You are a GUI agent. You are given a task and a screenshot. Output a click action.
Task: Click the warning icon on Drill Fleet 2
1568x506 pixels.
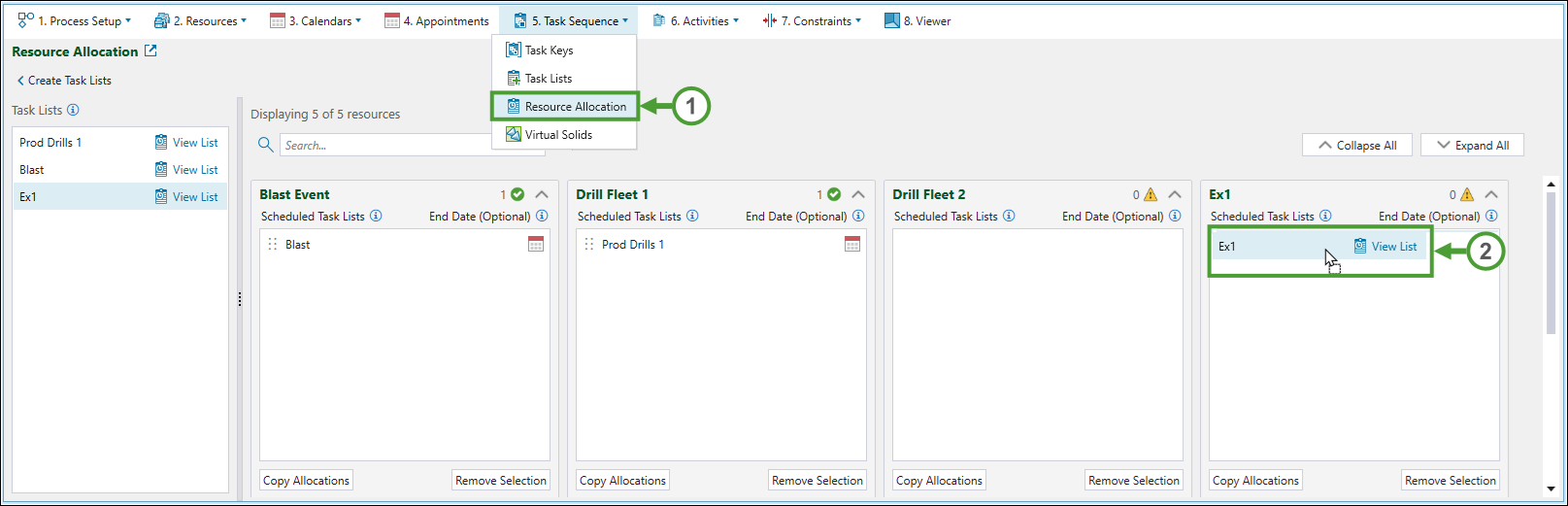[1151, 194]
